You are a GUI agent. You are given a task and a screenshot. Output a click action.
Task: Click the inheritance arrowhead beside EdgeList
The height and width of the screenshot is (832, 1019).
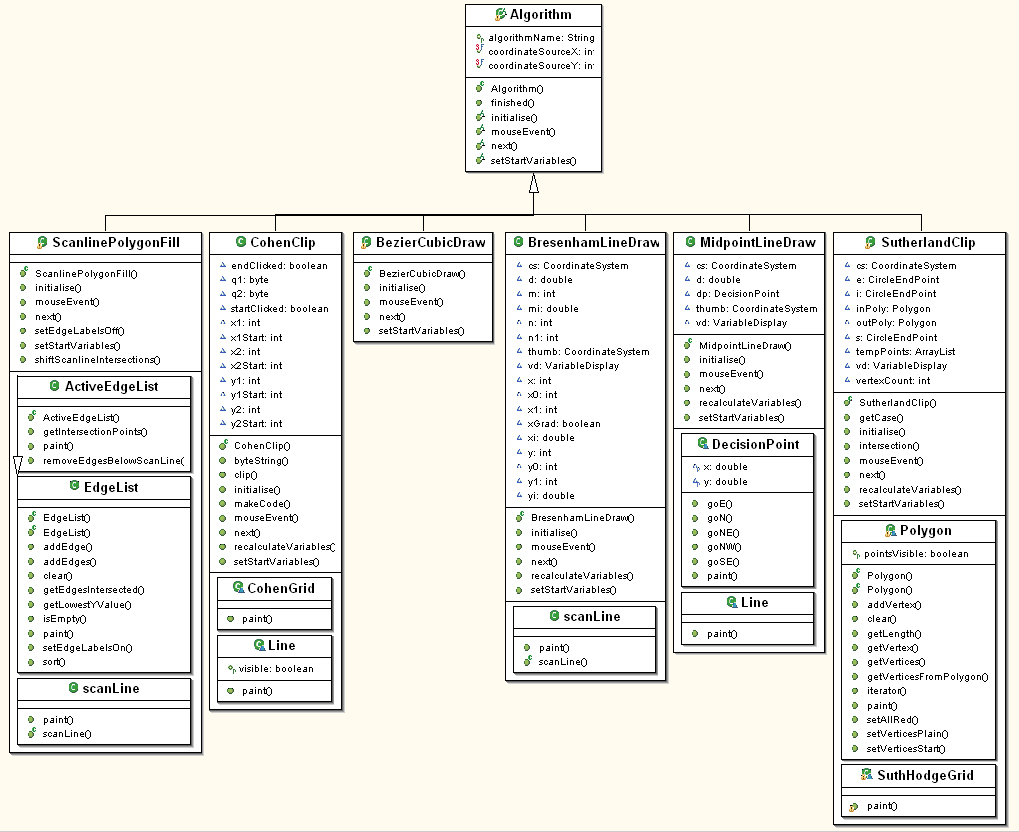(18, 465)
